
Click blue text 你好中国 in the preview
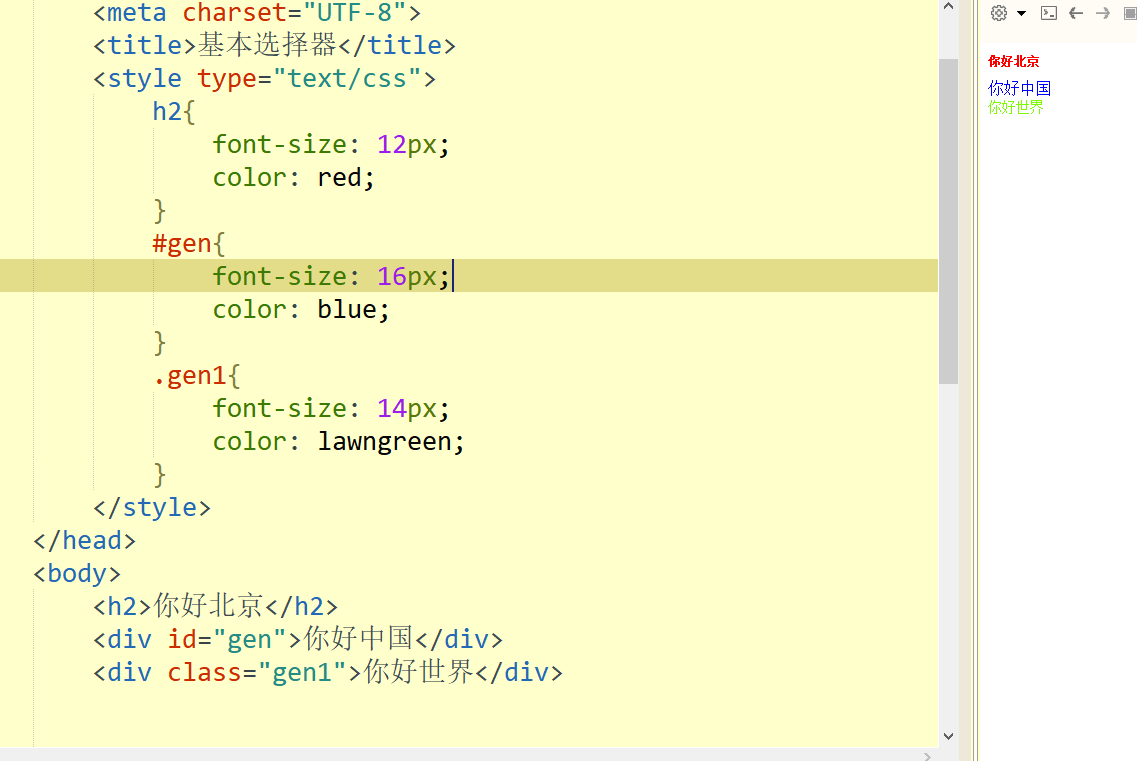[x=1019, y=89]
